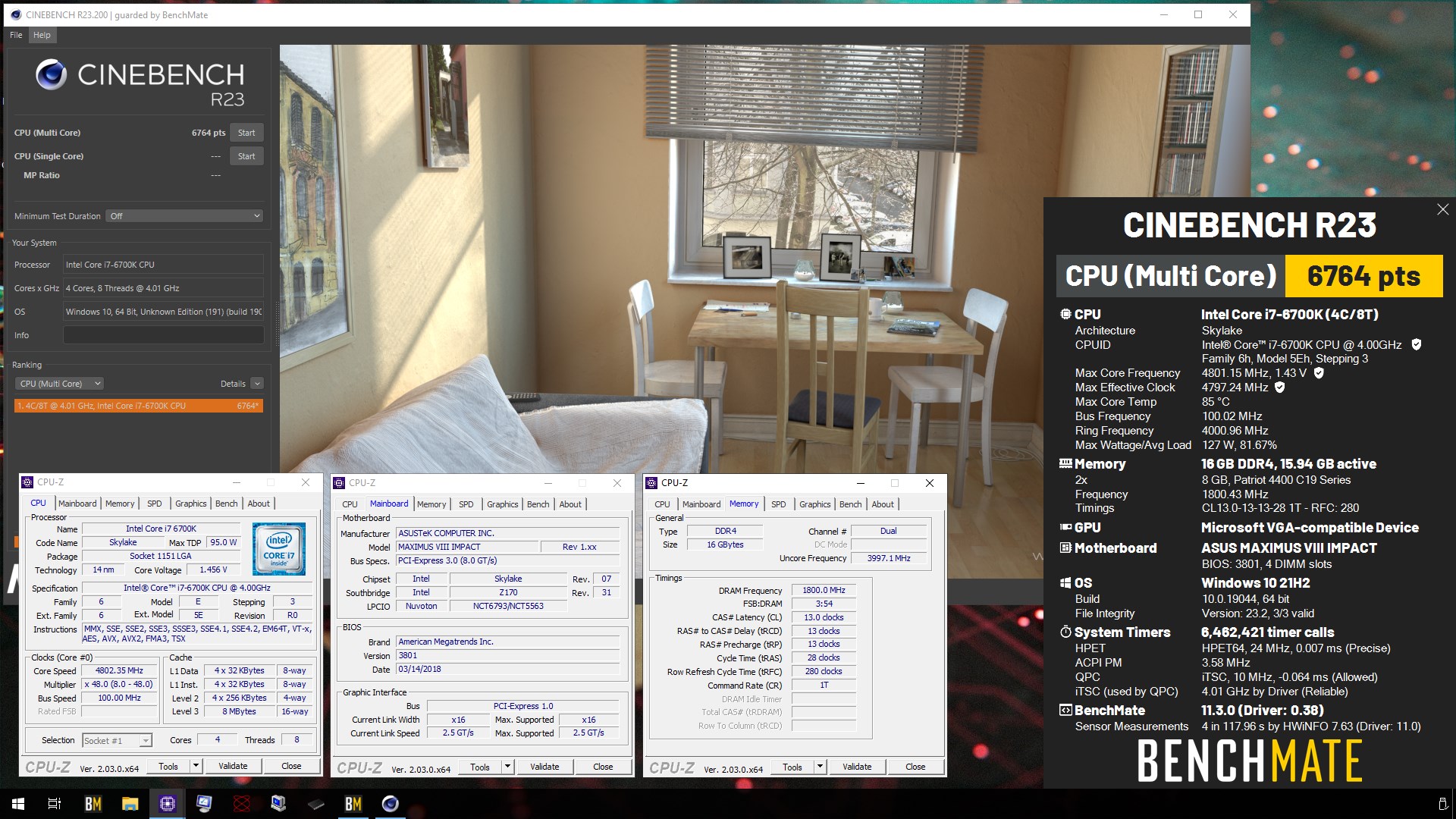Switch to Mainboard tab in first CPU-Z
The image size is (1456, 819).
[77, 504]
